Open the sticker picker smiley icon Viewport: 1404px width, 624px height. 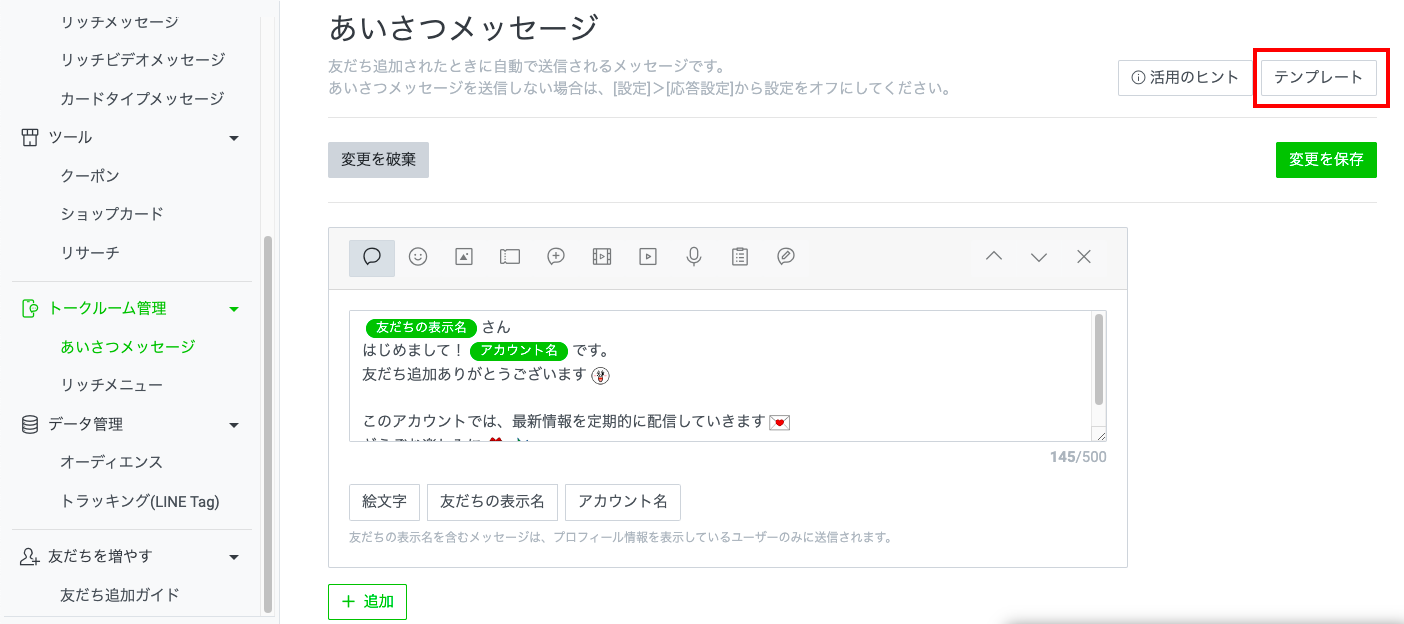417,257
